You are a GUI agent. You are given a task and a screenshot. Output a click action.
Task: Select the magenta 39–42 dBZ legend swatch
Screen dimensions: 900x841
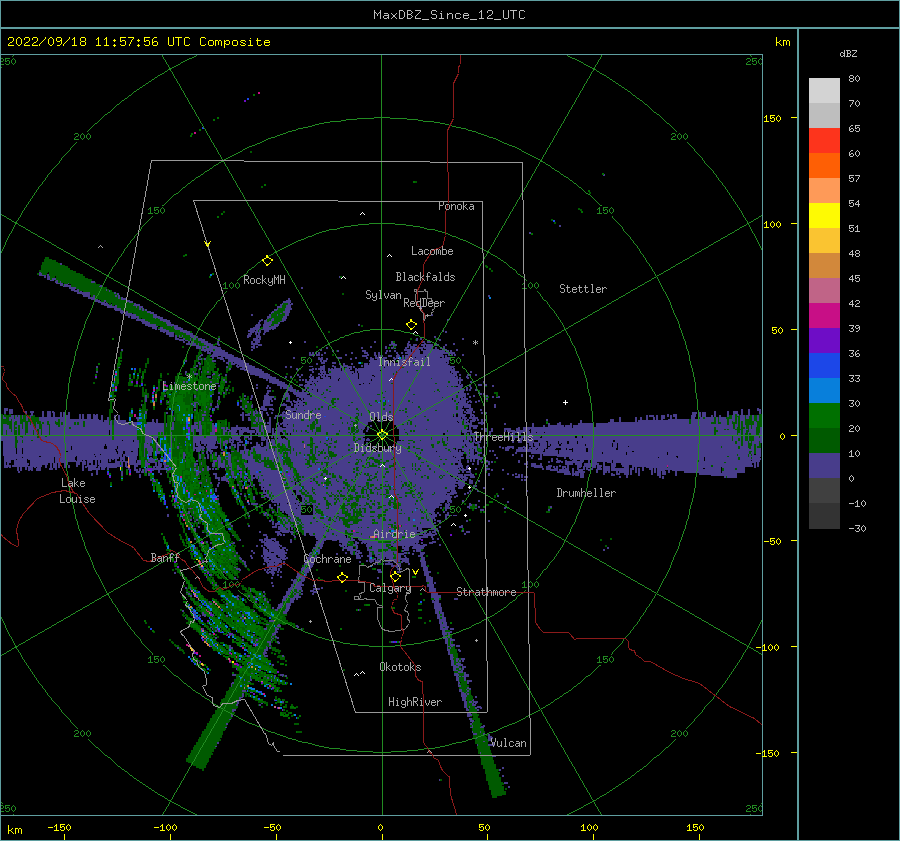click(x=824, y=316)
